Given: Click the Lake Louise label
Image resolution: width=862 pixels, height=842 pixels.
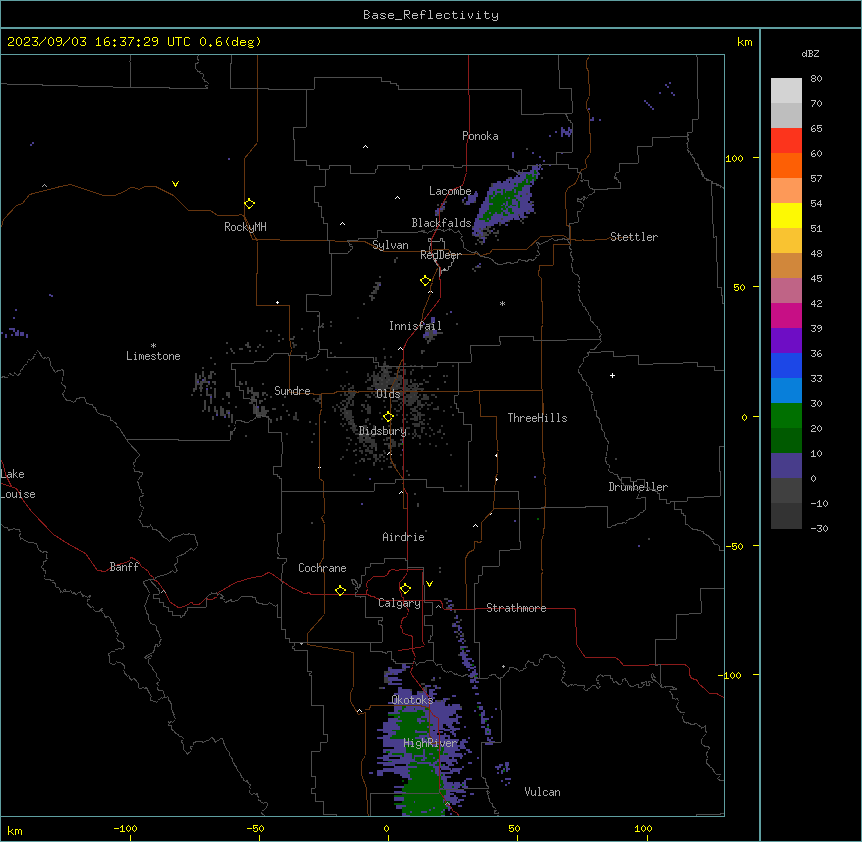Looking at the screenshot, I should pyautogui.click(x=18, y=484).
